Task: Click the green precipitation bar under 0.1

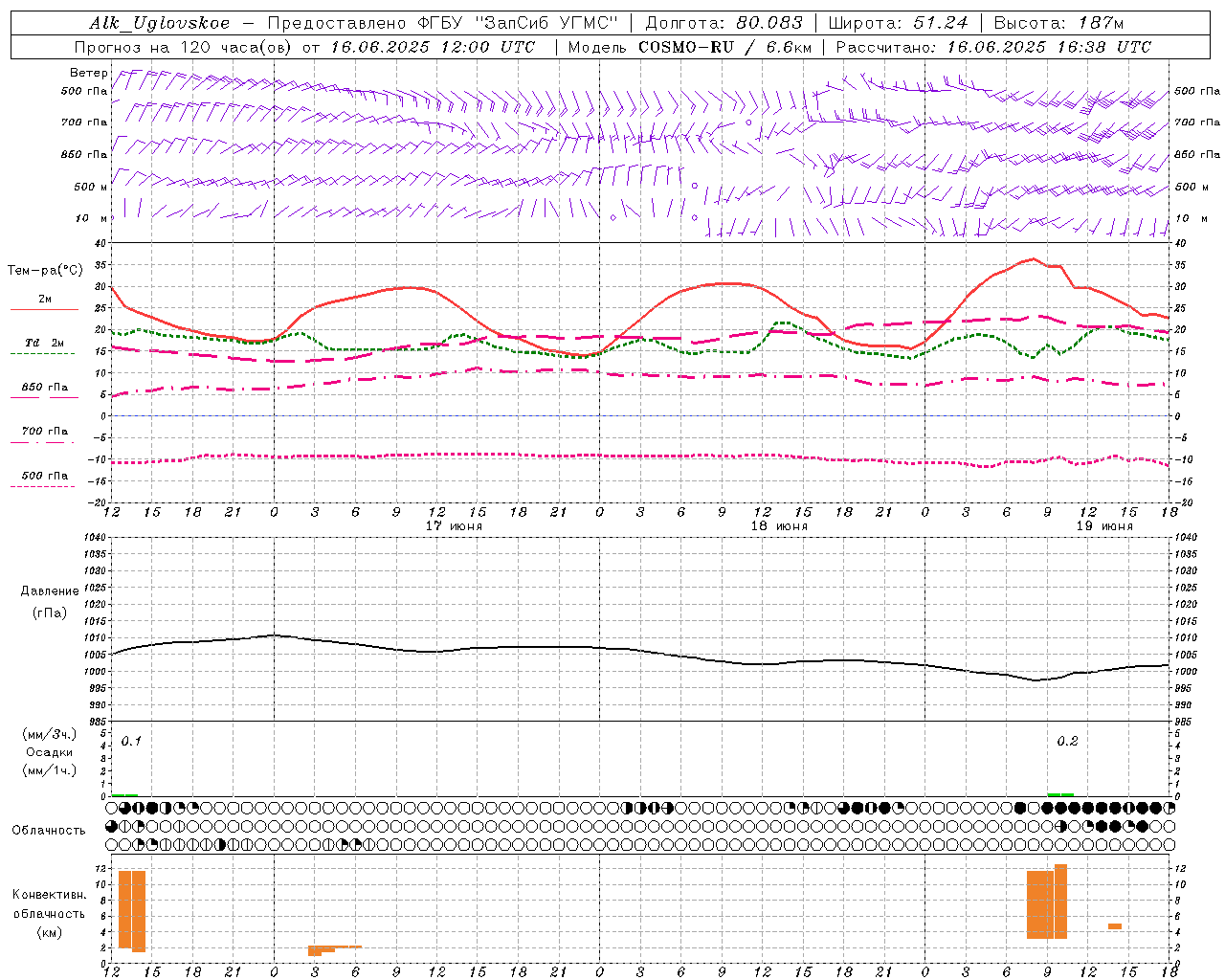Action: (124, 794)
